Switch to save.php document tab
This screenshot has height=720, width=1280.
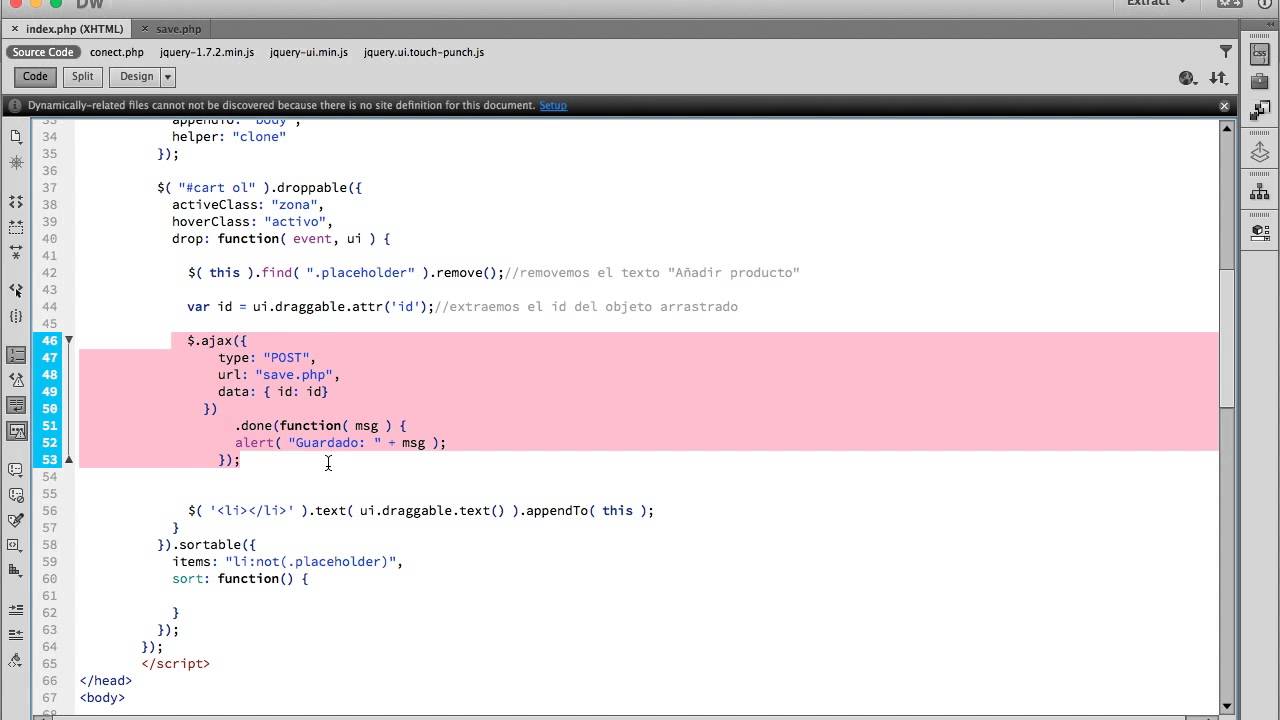pyautogui.click(x=178, y=29)
